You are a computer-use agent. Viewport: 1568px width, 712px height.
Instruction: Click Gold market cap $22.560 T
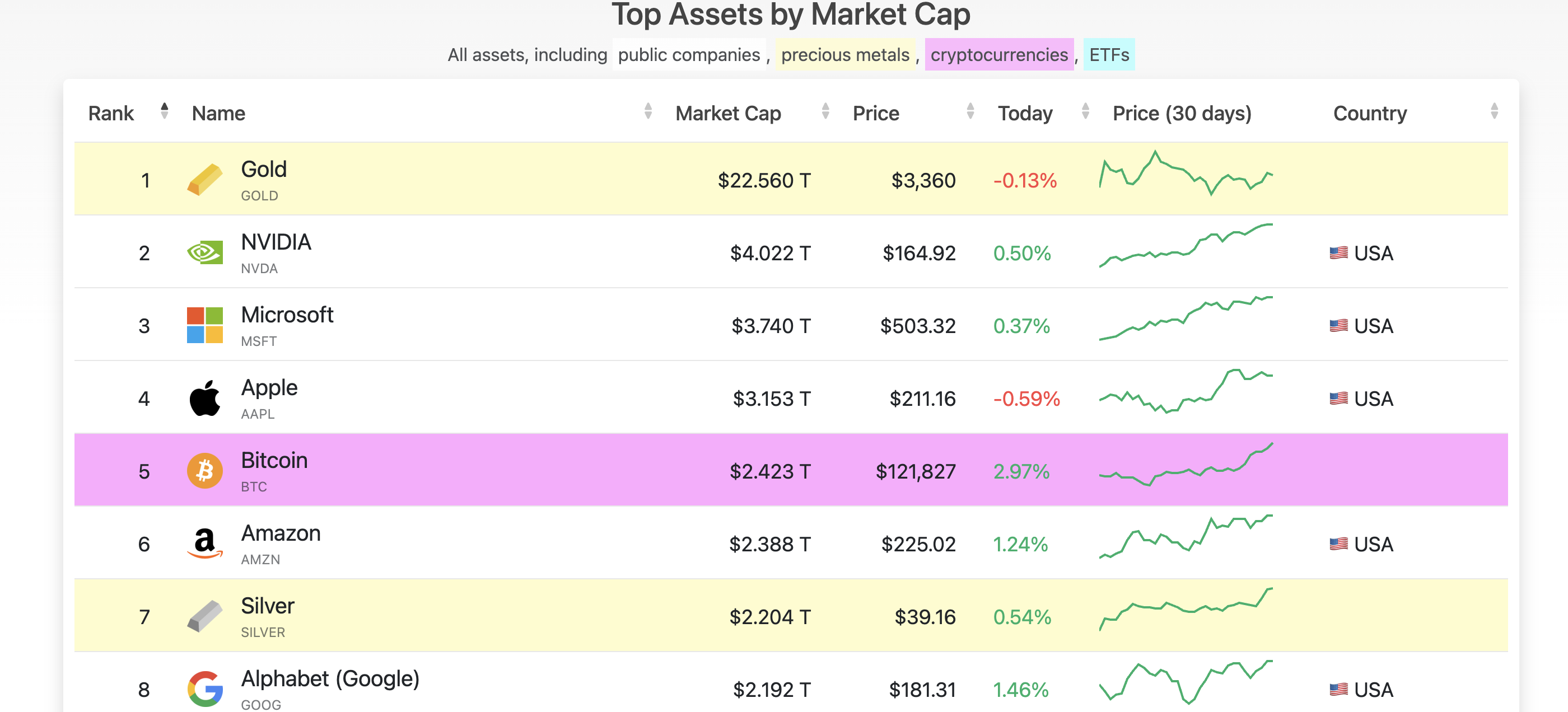(764, 180)
